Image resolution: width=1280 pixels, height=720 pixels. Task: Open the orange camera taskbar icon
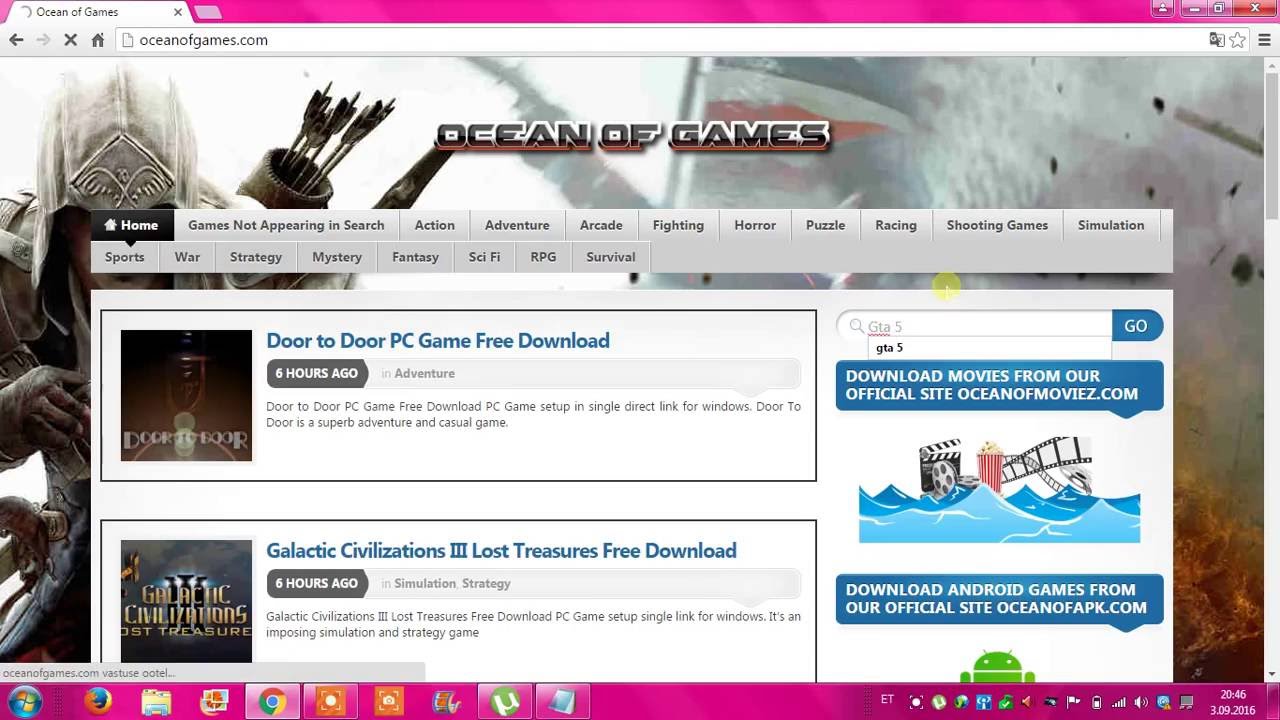(x=388, y=702)
